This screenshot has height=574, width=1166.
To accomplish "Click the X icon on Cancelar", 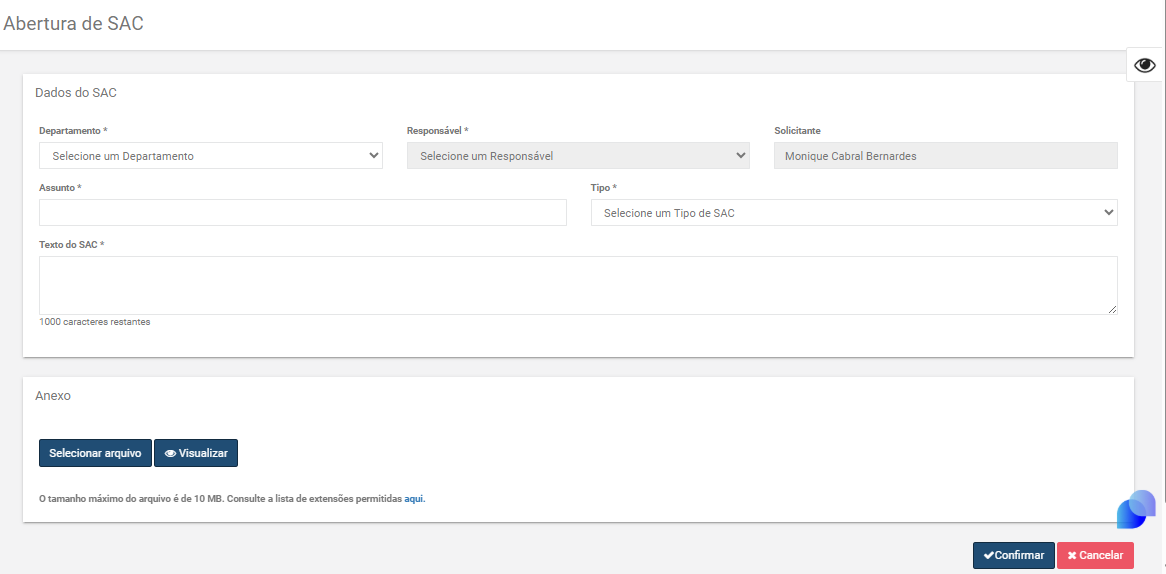I will tap(1072, 556).
